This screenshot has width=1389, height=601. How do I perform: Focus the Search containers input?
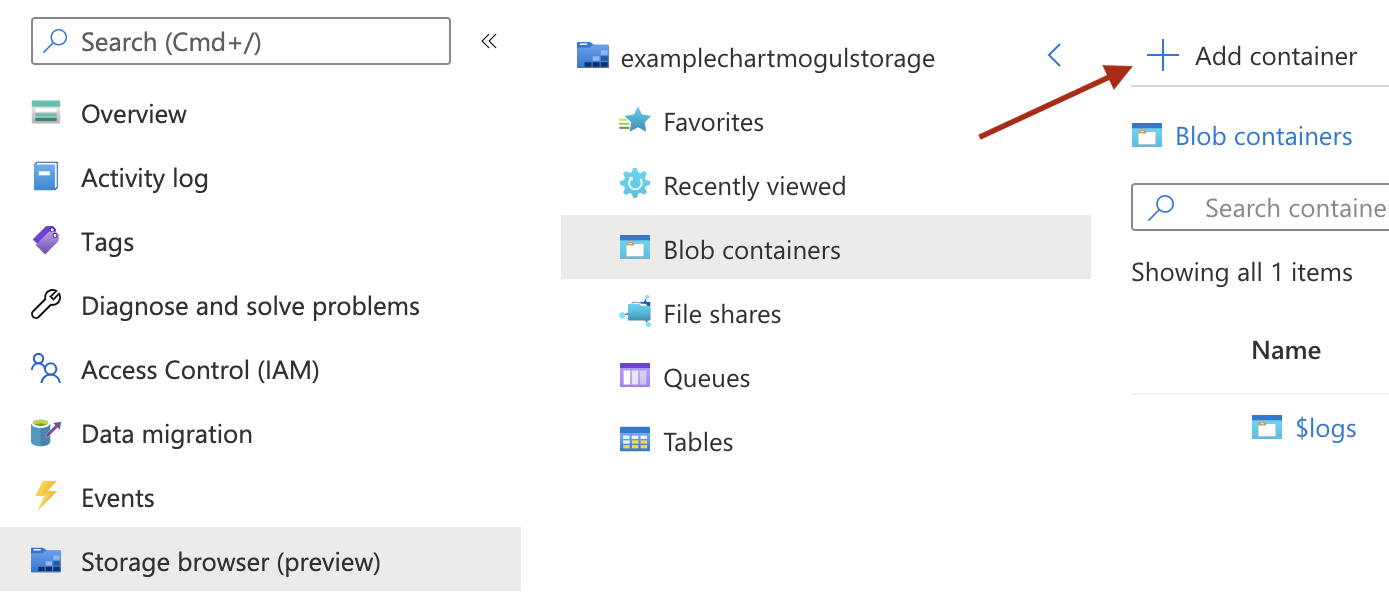1260,208
